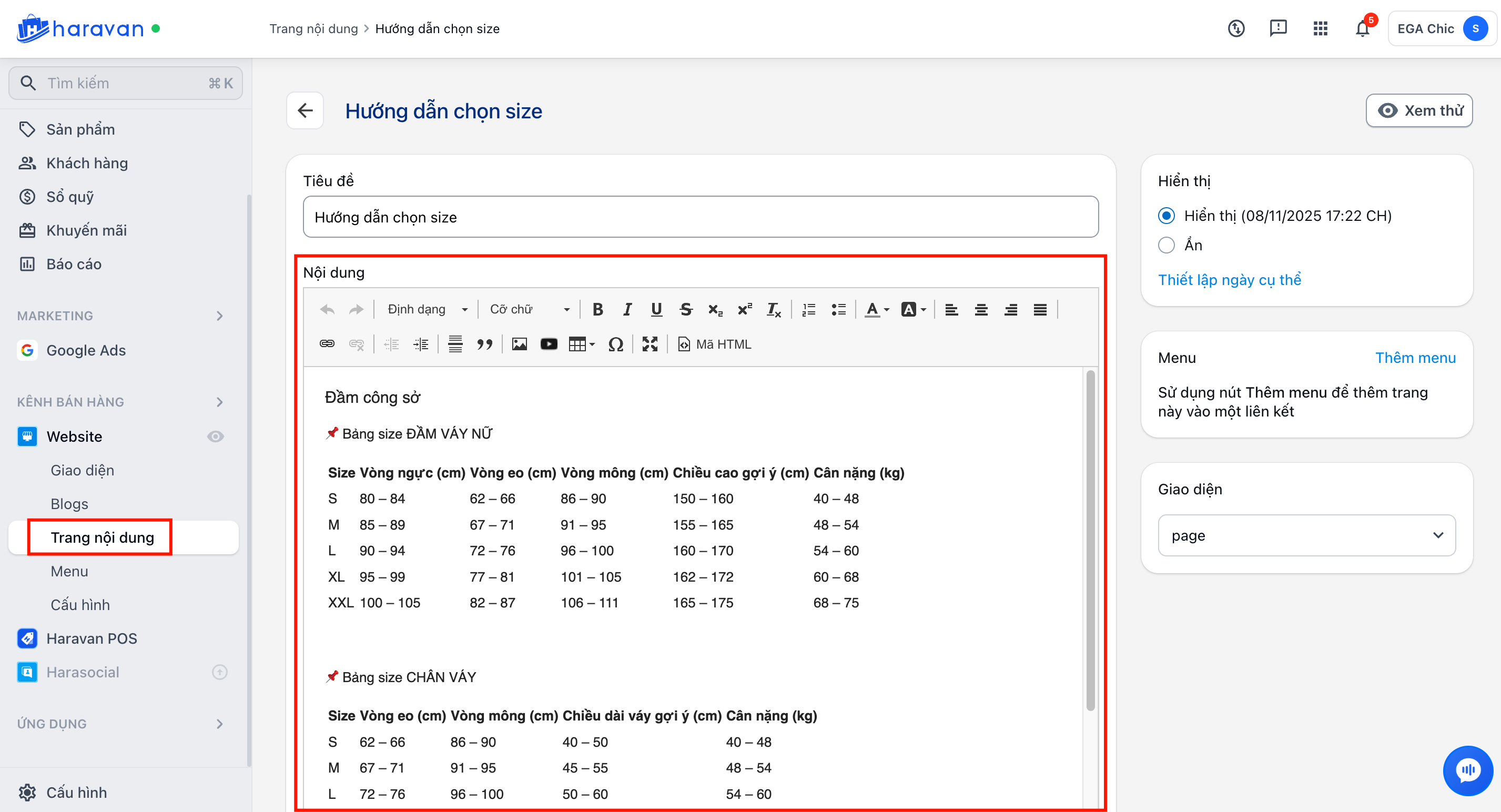The image size is (1501, 812).
Task: Go to Sản phẩm in sidebar
Action: [80, 129]
